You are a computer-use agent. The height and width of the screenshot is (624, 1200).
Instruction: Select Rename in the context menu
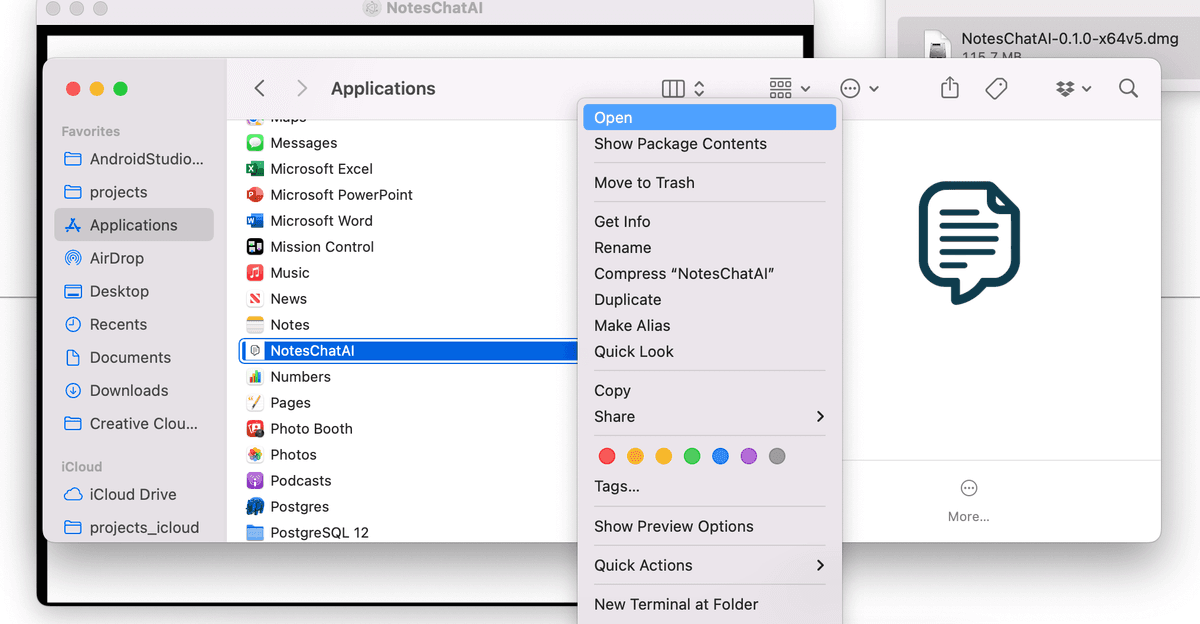point(710,248)
